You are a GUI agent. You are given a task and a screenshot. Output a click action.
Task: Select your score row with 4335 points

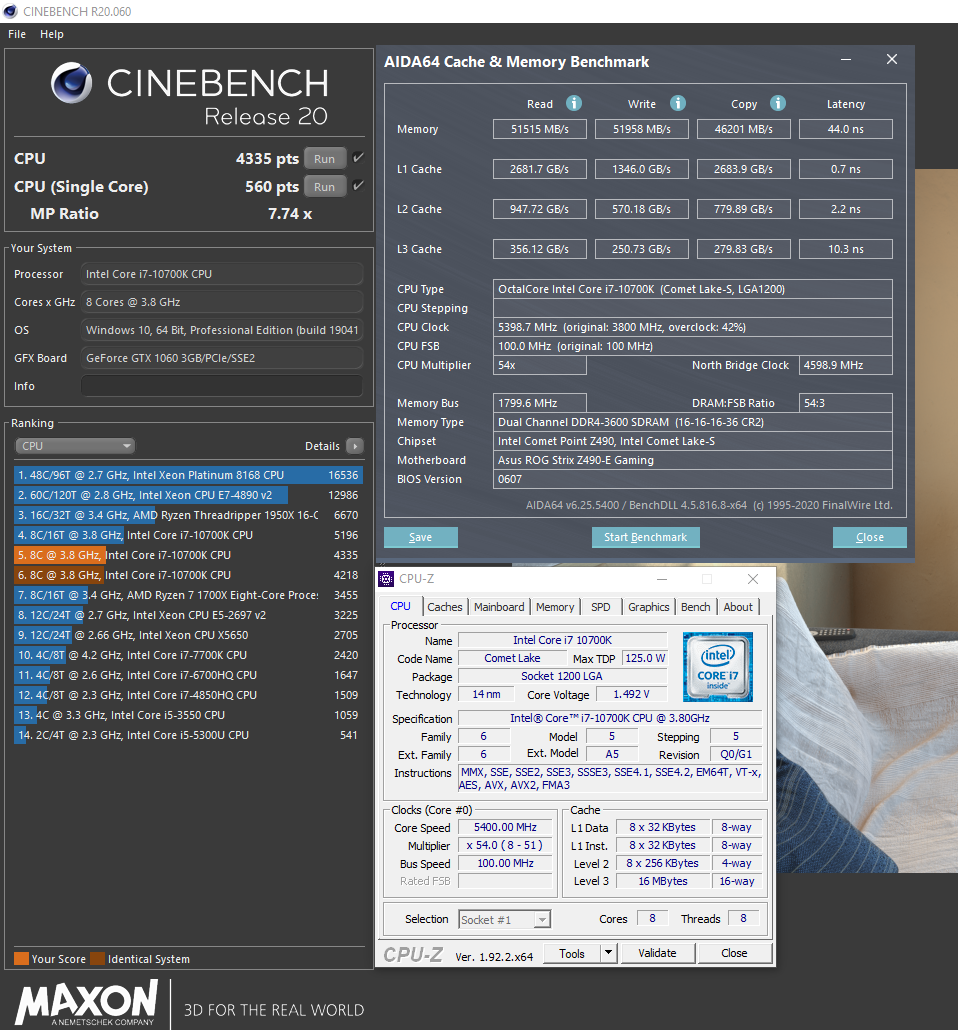[x=188, y=555]
